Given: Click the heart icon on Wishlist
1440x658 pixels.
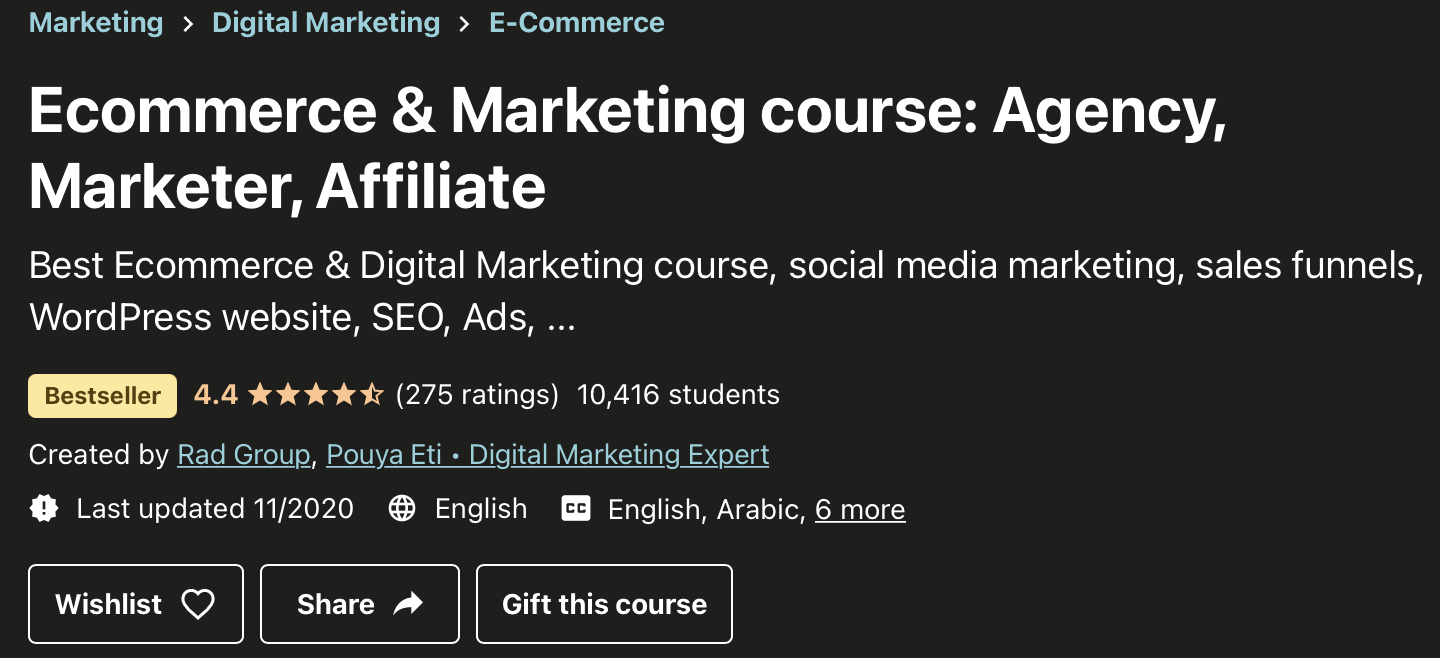Looking at the screenshot, I should [198, 604].
